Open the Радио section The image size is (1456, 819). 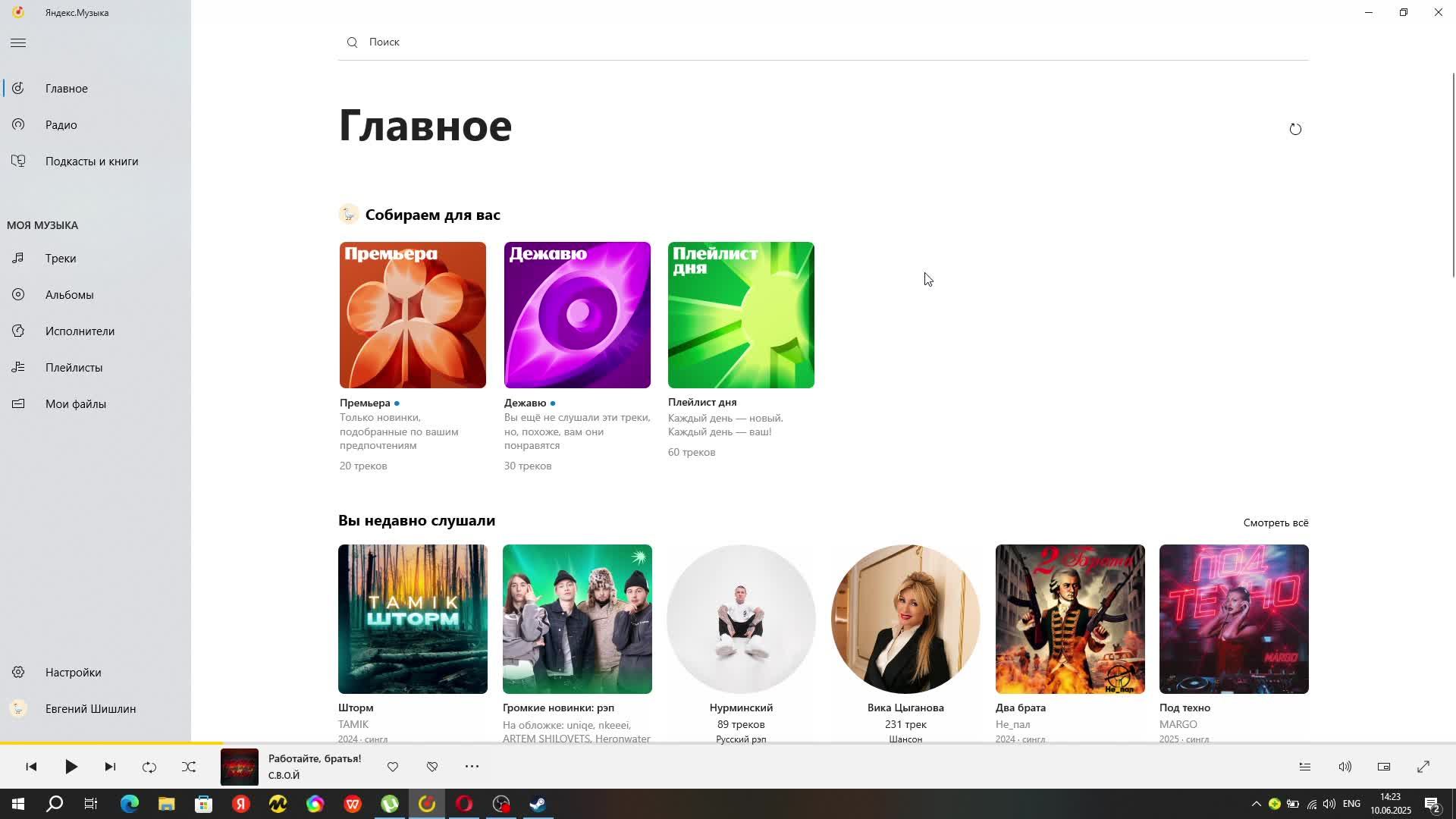click(61, 125)
